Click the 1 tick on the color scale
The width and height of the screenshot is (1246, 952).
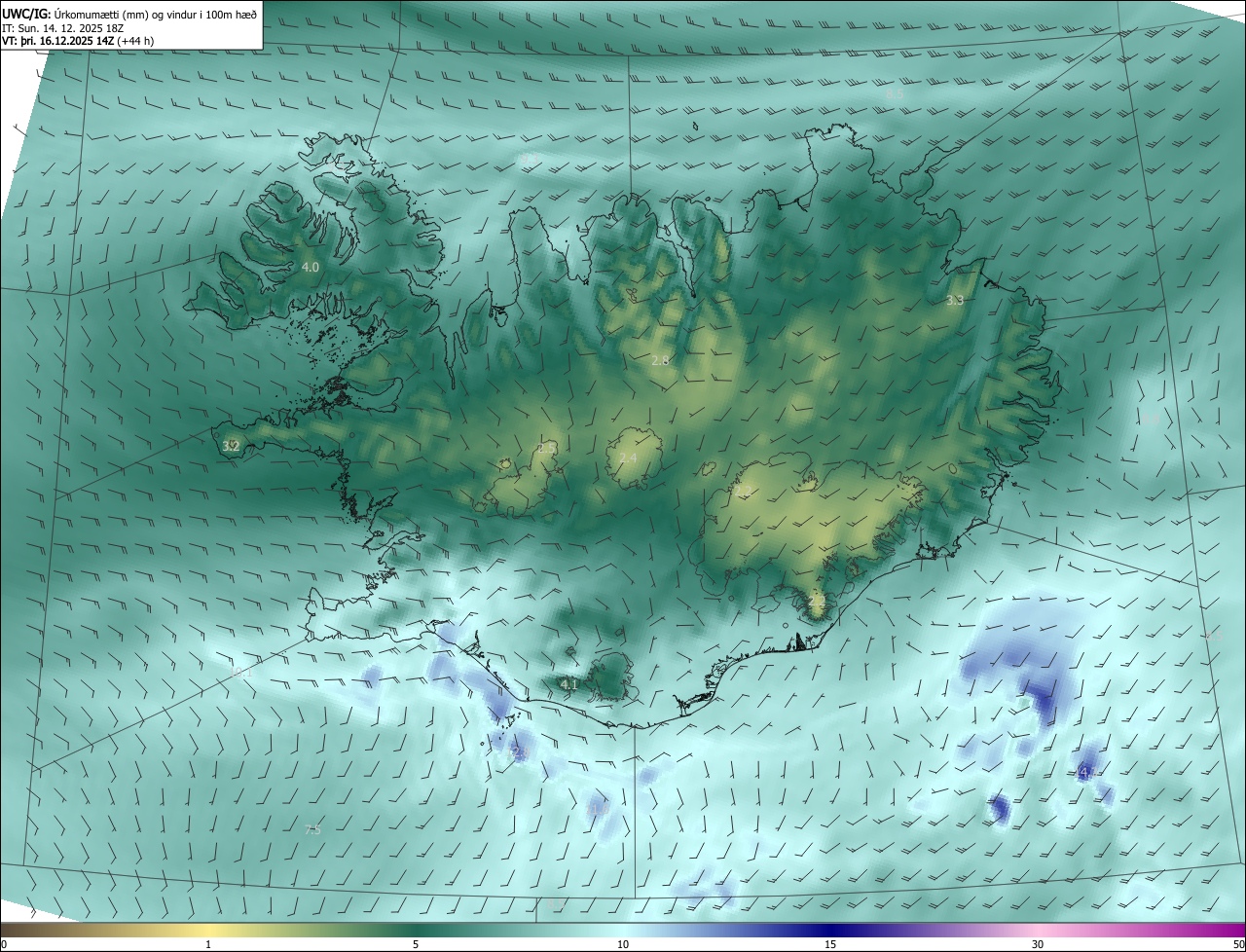209,944
